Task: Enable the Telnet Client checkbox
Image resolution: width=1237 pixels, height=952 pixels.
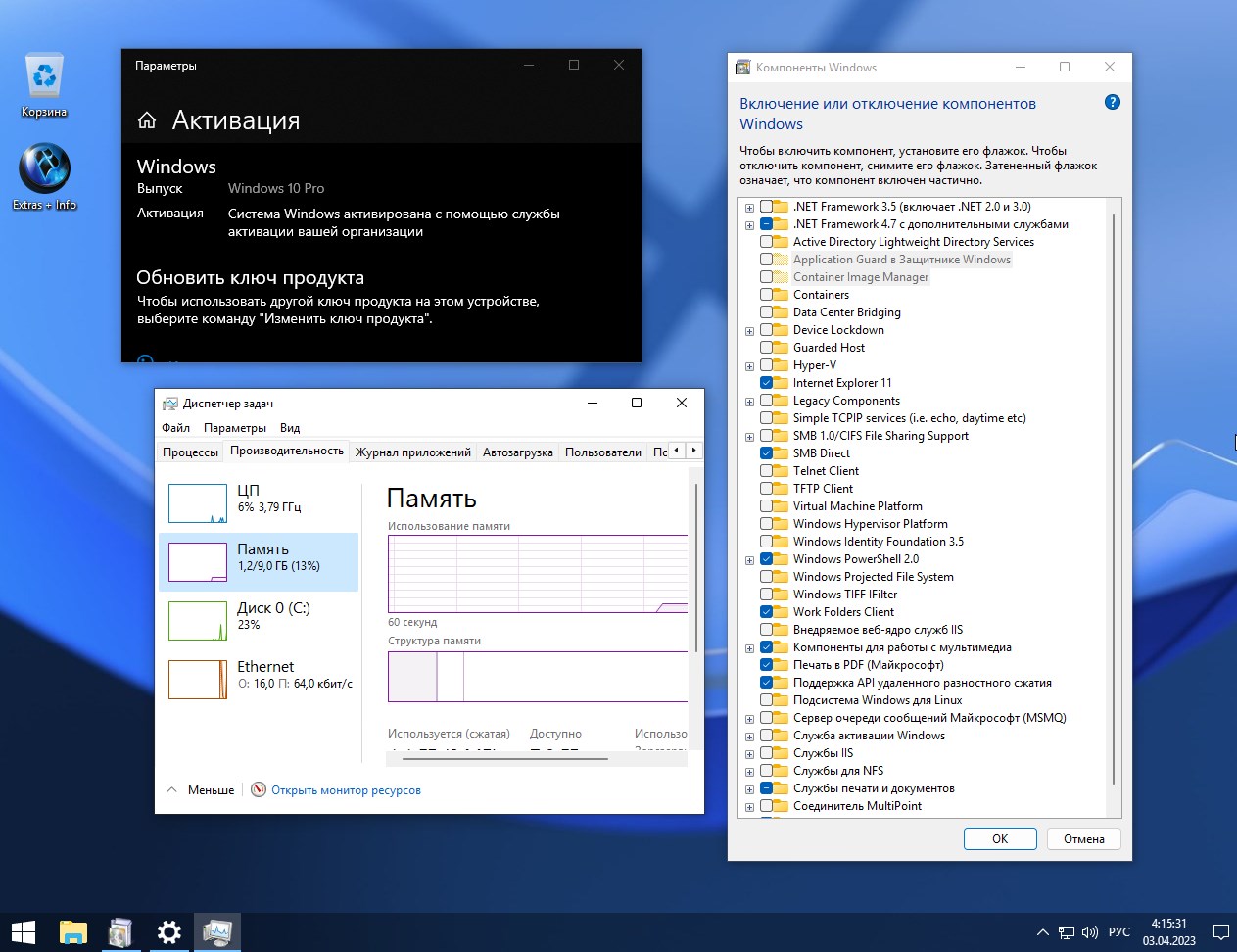Action: [x=767, y=471]
